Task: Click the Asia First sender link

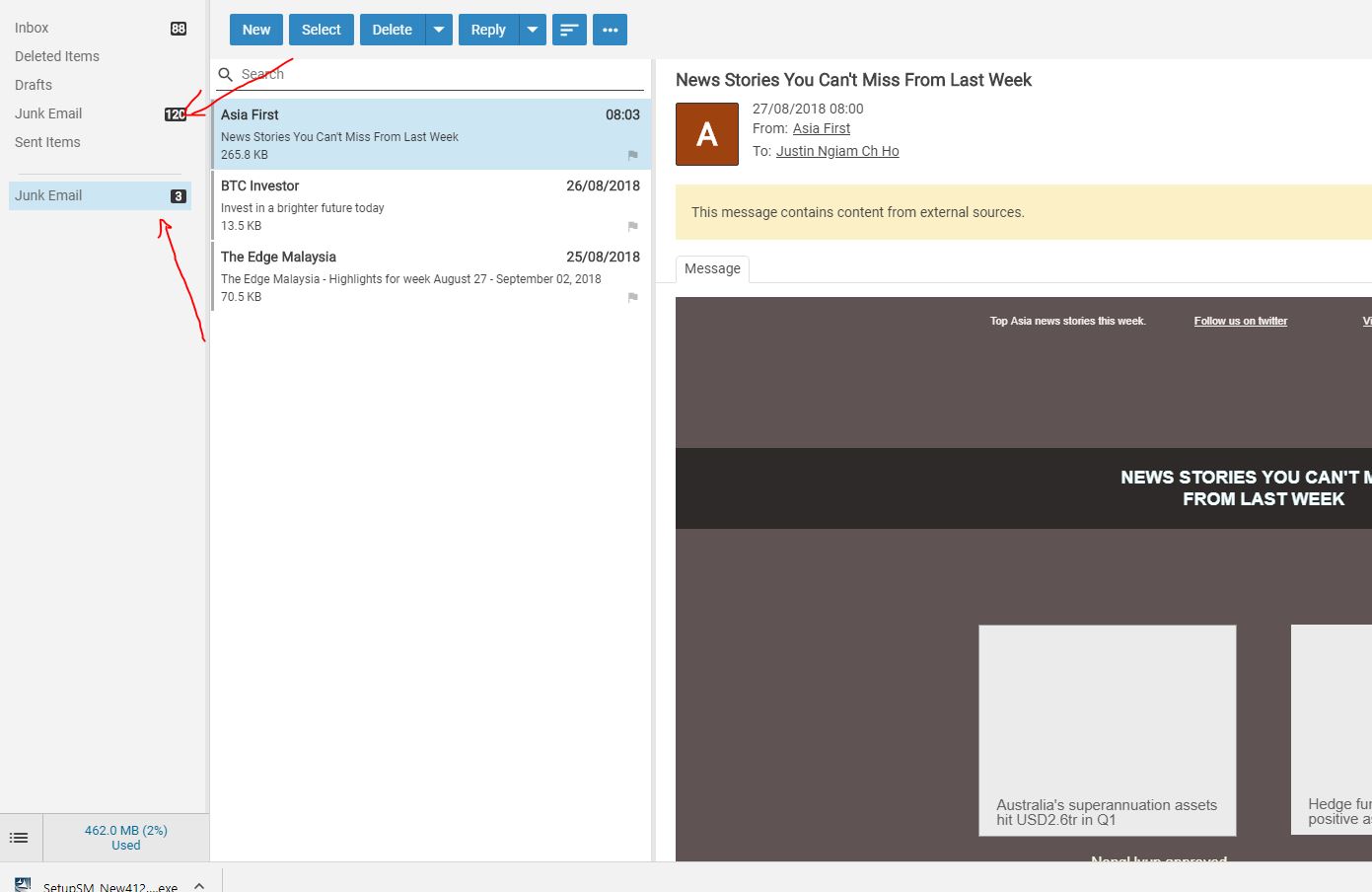Action: click(x=821, y=128)
